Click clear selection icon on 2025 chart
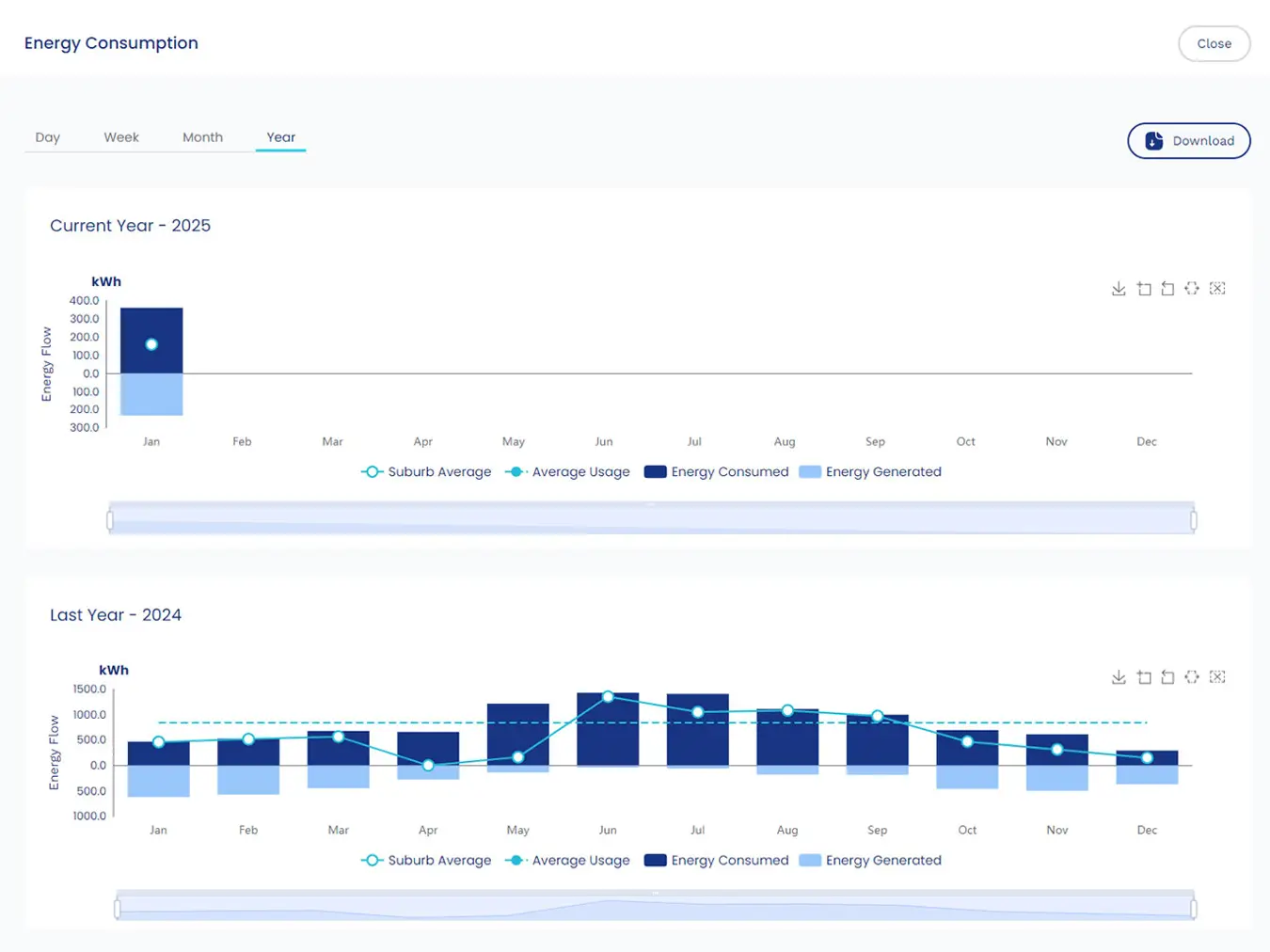The image size is (1270, 952). tap(1217, 289)
